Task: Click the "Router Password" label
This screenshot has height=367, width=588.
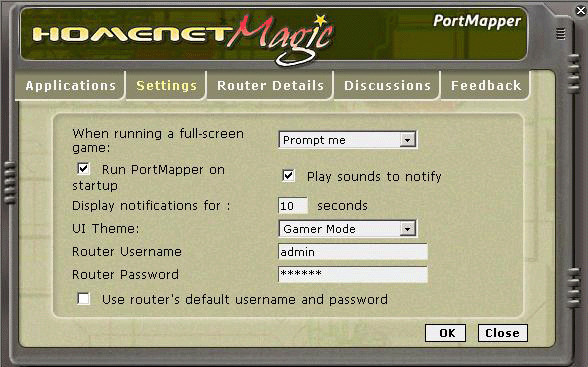Action: coord(125,275)
